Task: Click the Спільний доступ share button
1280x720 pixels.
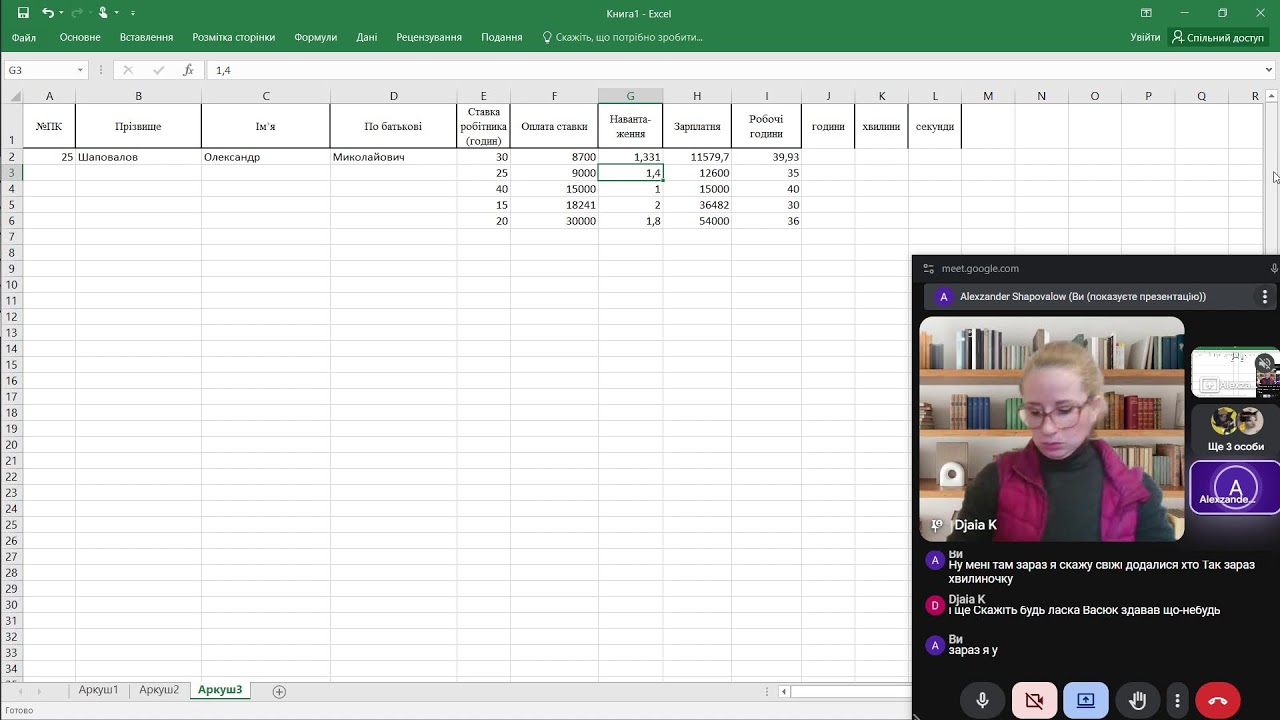Action: (1219, 37)
